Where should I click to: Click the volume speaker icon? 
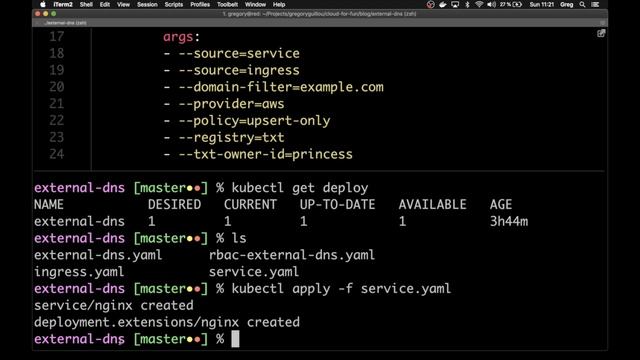click(491, 4)
